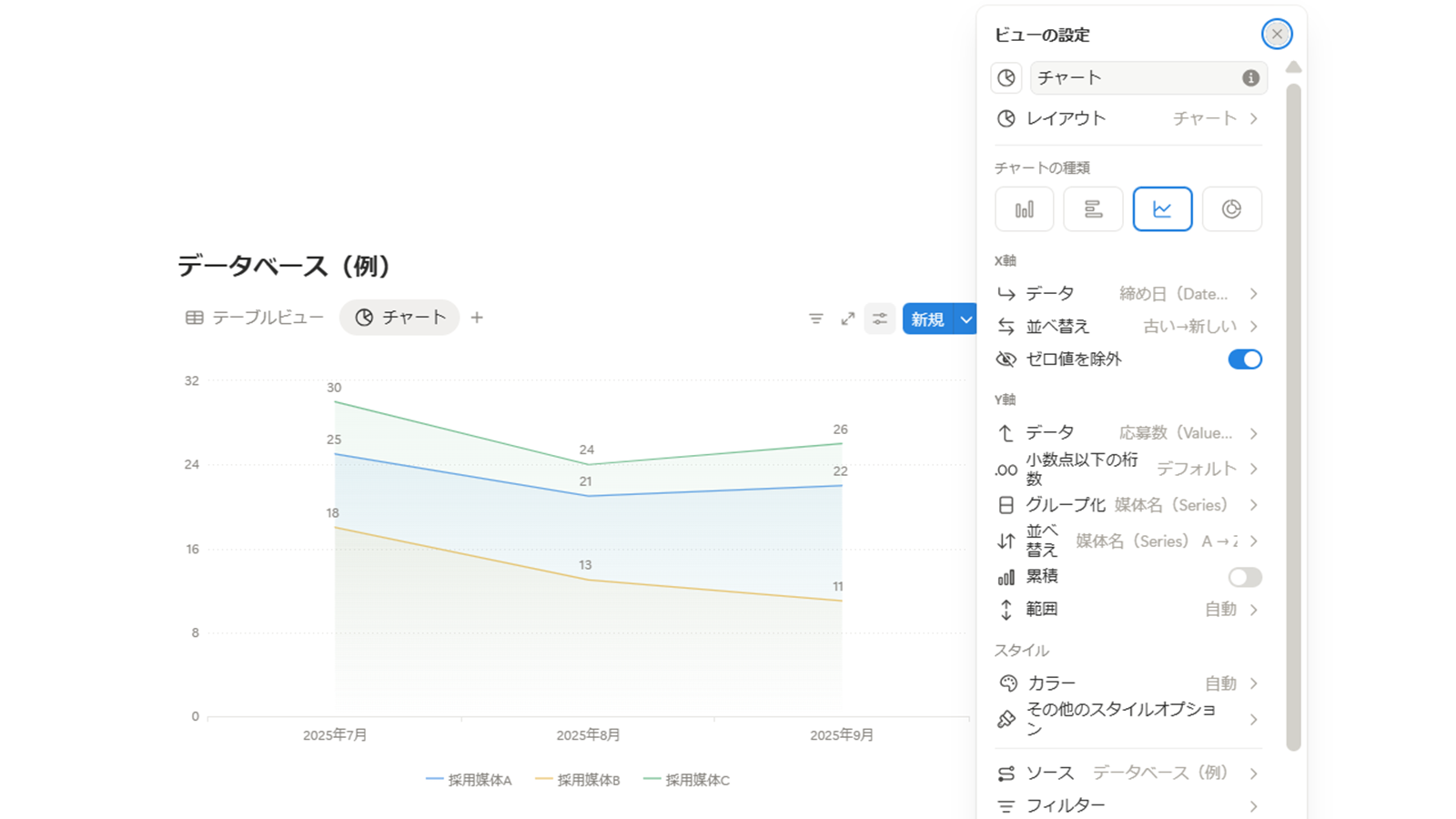Open the view settings sliders icon
Screen dimensions: 1456x819
pos(880,318)
